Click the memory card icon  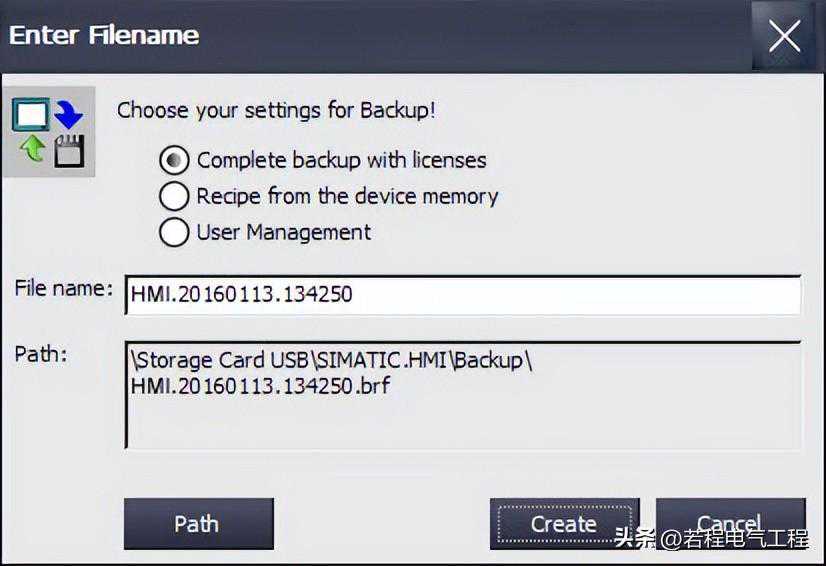pyautogui.click(x=69, y=152)
